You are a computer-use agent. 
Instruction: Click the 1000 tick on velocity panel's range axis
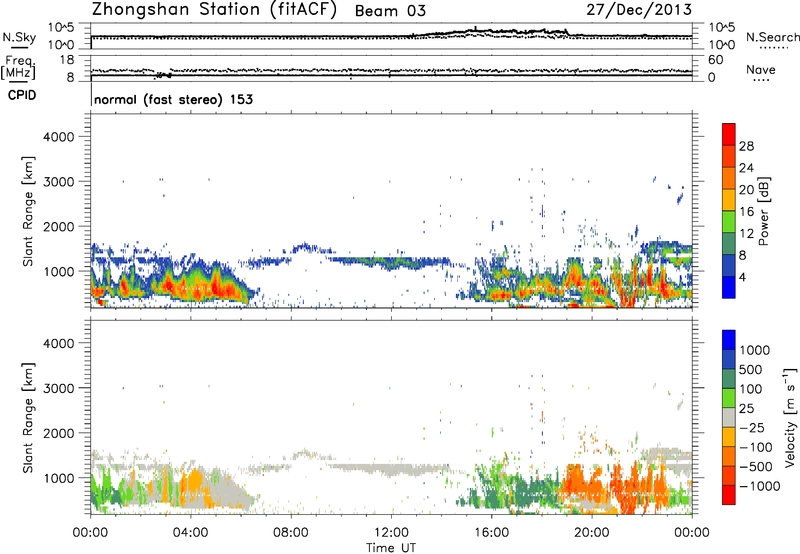click(58, 478)
